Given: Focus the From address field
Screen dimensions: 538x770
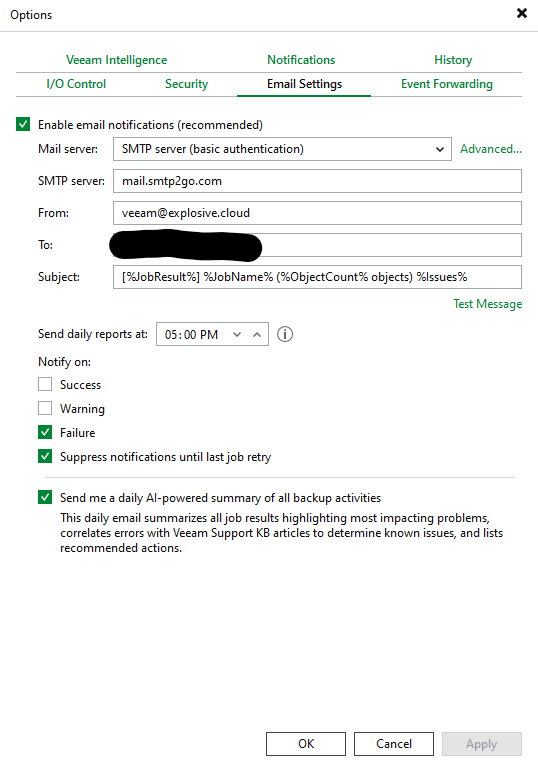Looking at the screenshot, I should click(317, 213).
